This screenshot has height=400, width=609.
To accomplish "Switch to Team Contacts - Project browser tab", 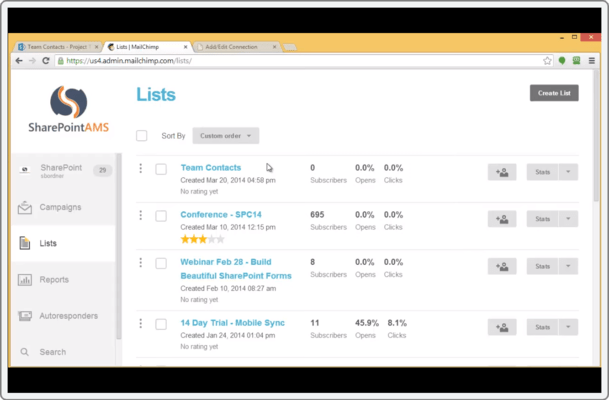I will coord(56,47).
